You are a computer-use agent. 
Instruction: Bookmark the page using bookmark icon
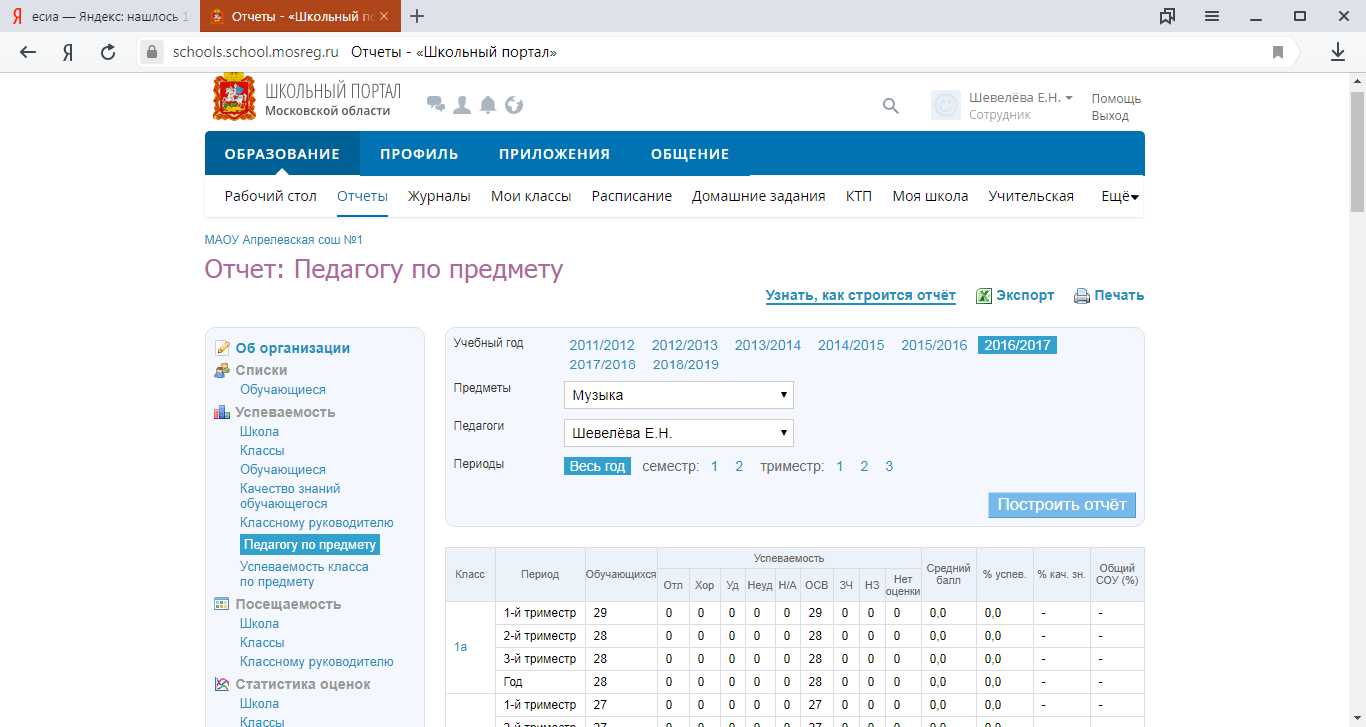click(x=1278, y=52)
